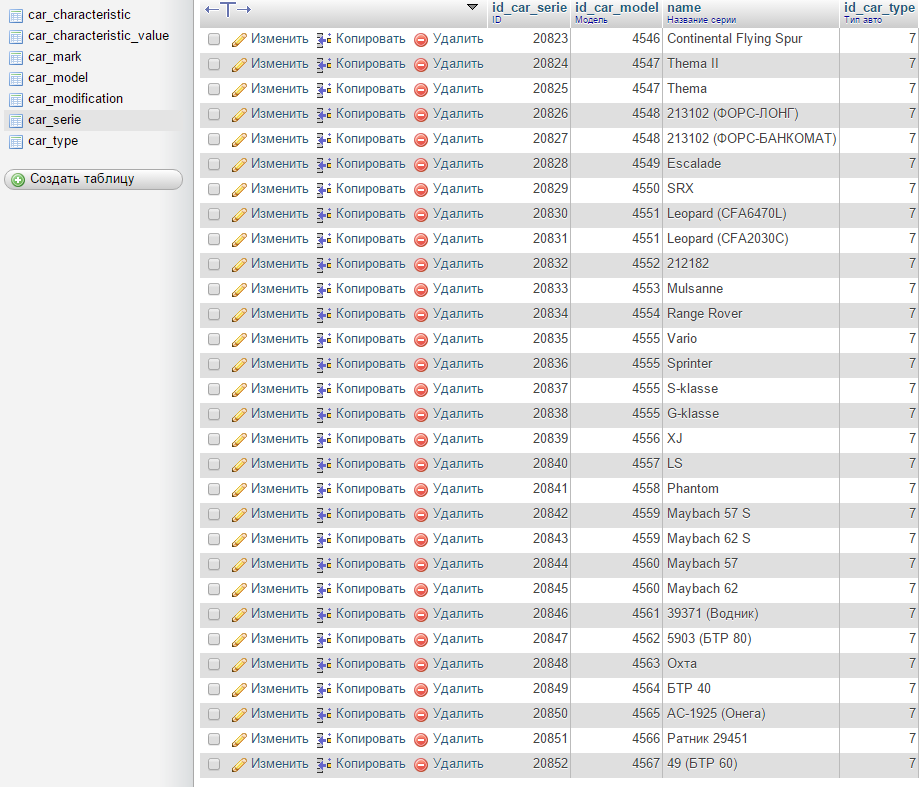Viewport: 924px width, 787px height.
Task: Open car_model table in sidebar
Action: tap(58, 78)
